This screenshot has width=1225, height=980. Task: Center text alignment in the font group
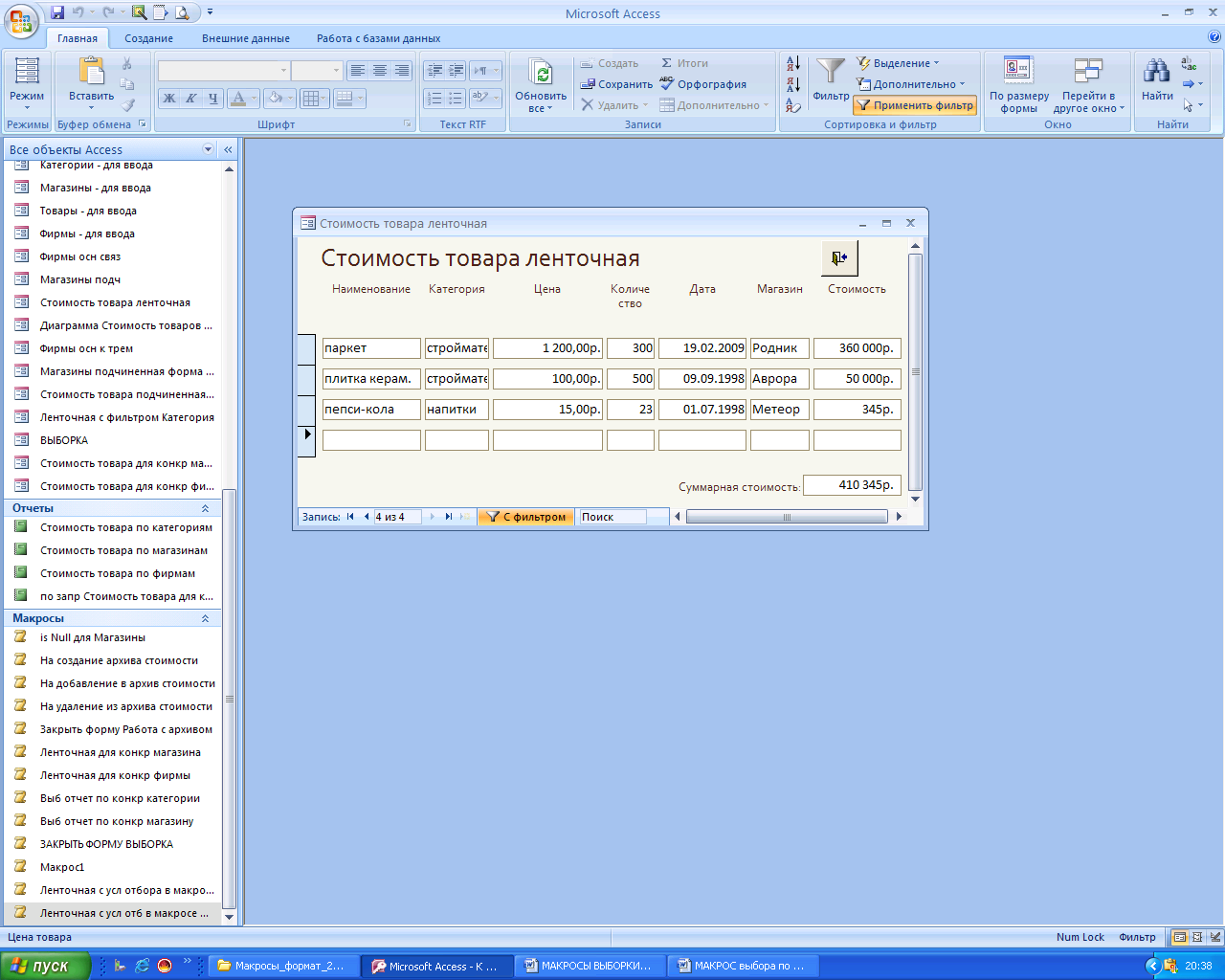[380, 71]
